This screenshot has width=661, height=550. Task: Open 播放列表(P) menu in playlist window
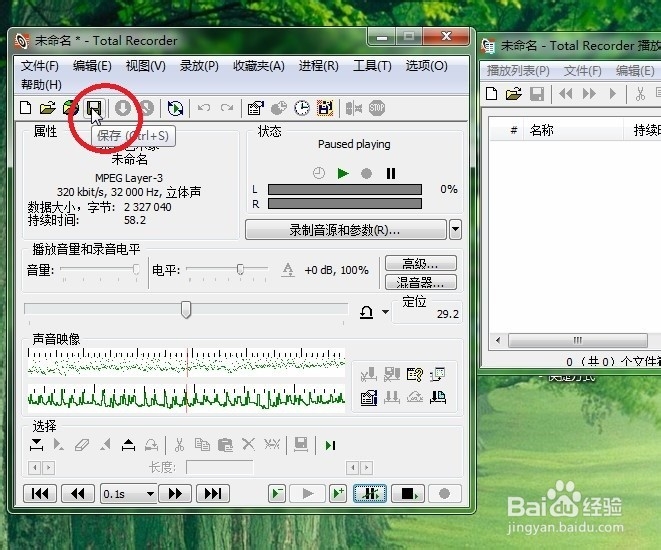click(x=518, y=71)
